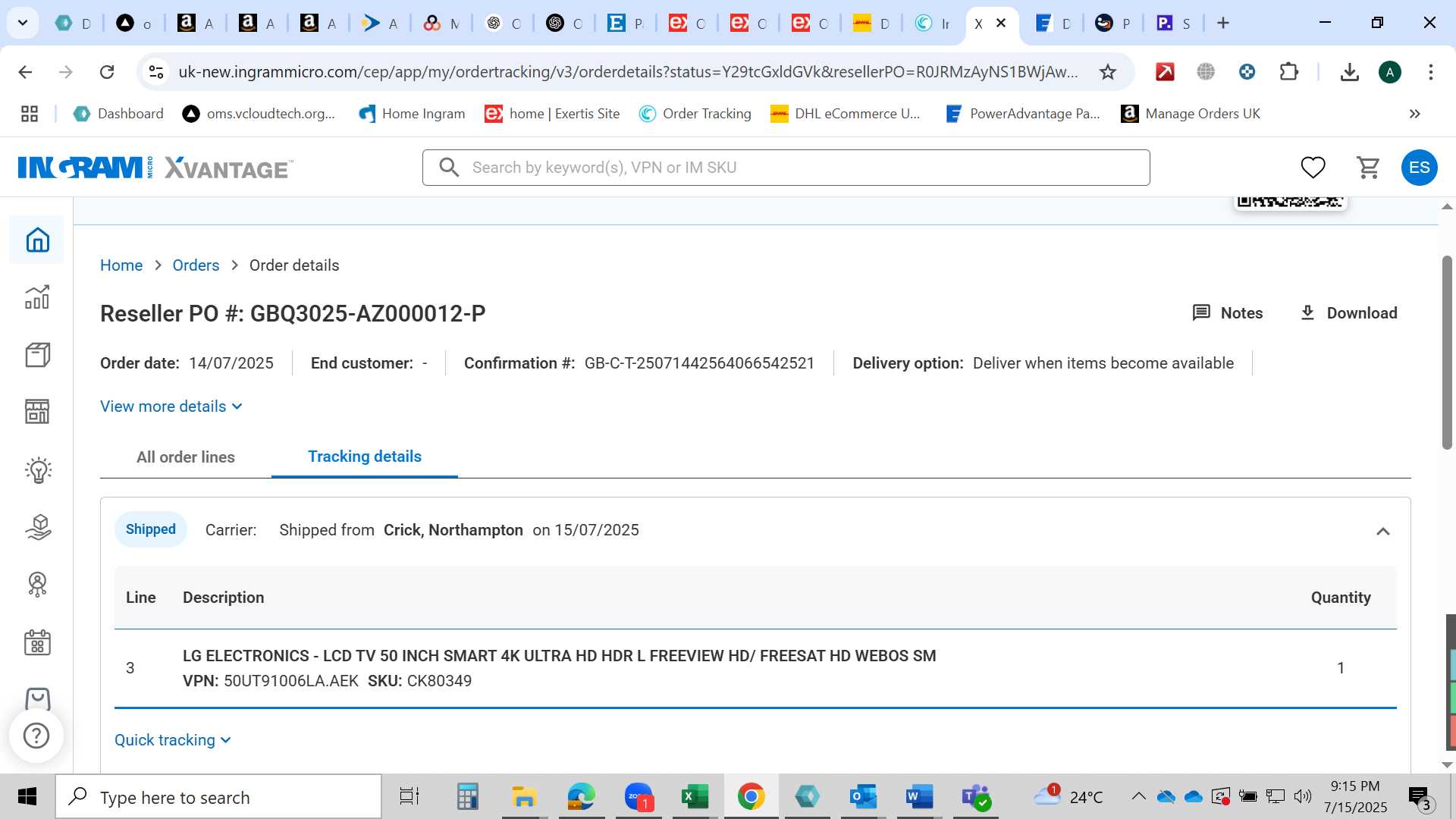Screen dimensions: 1456x819
Task: Open the Manage Orders UK bookmark
Action: coord(1191,114)
